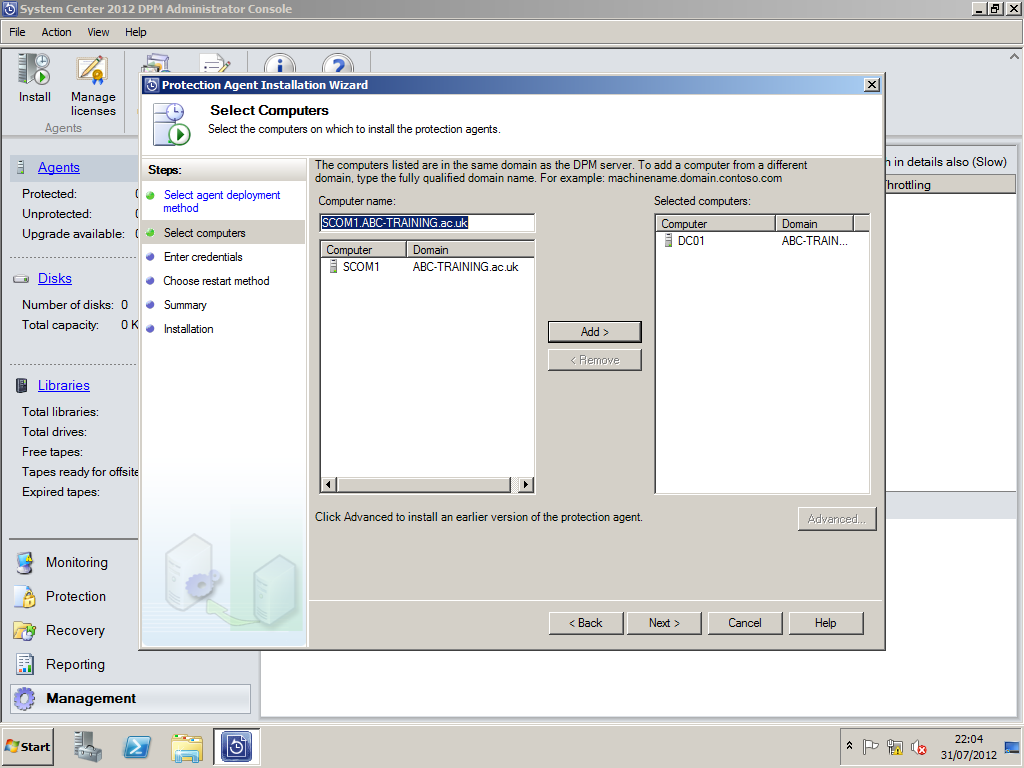Launch PowerShell from the taskbar

(137, 746)
